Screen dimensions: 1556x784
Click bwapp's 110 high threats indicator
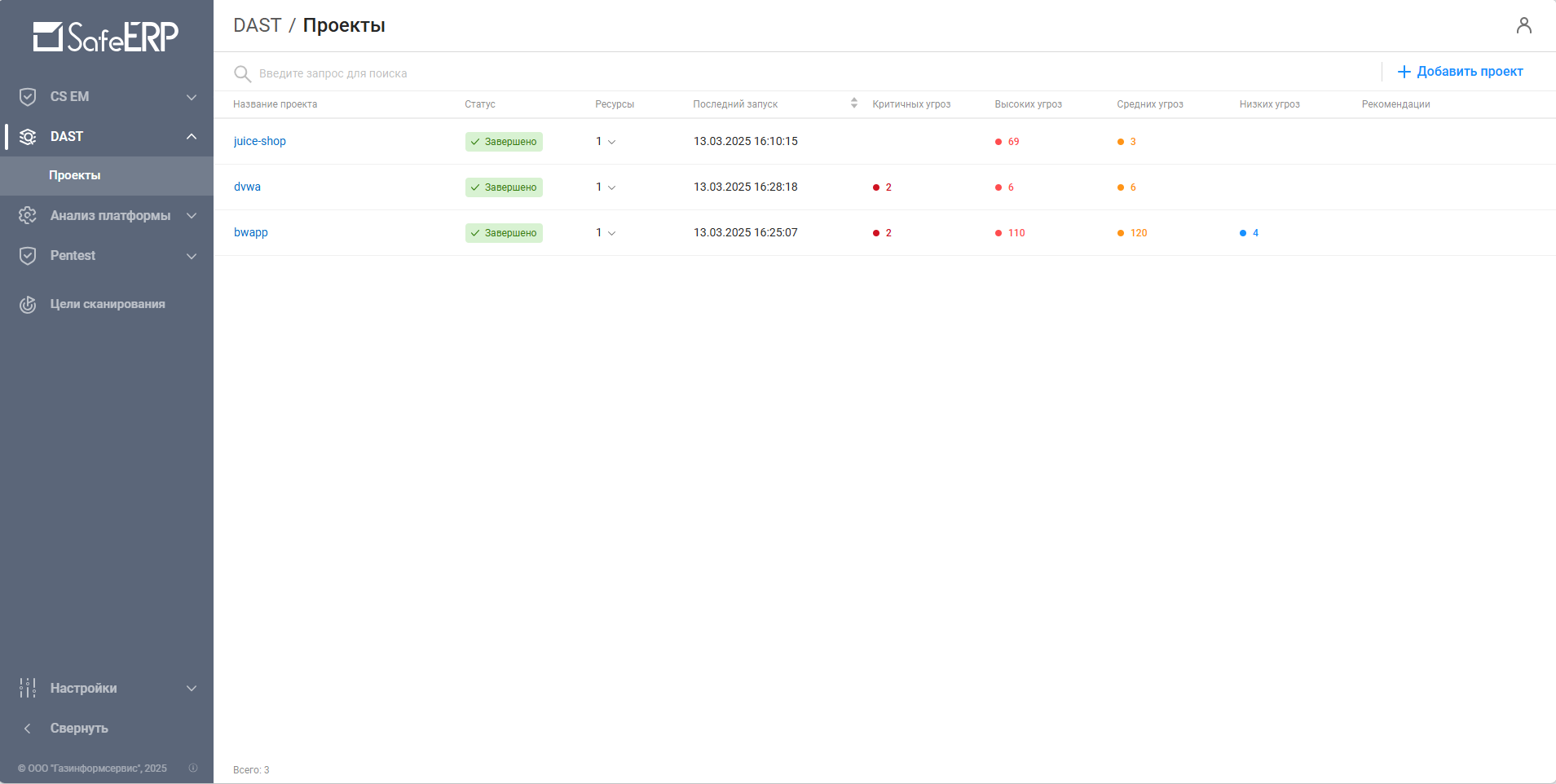(x=1011, y=233)
